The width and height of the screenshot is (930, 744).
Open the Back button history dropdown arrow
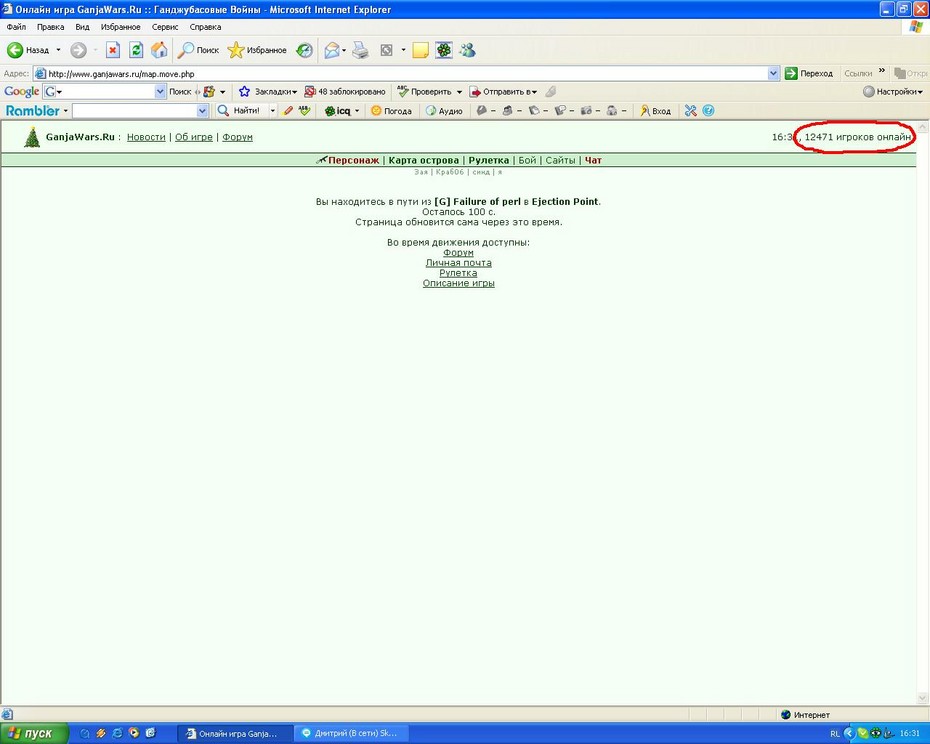coord(58,50)
